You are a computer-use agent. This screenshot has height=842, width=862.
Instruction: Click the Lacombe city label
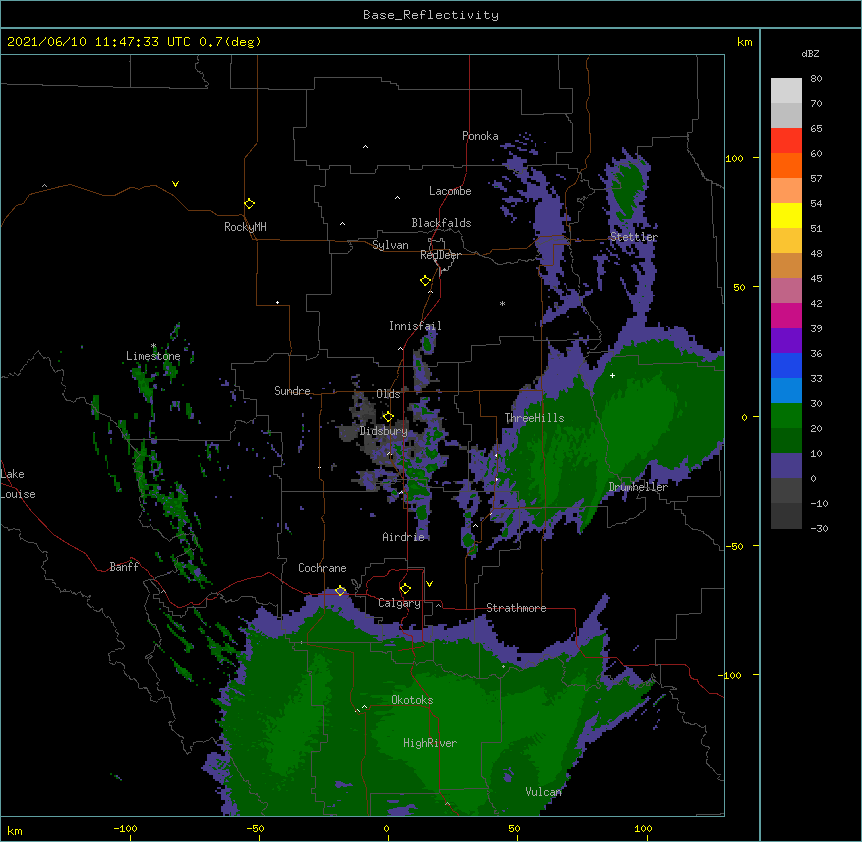tap(450, 191)
